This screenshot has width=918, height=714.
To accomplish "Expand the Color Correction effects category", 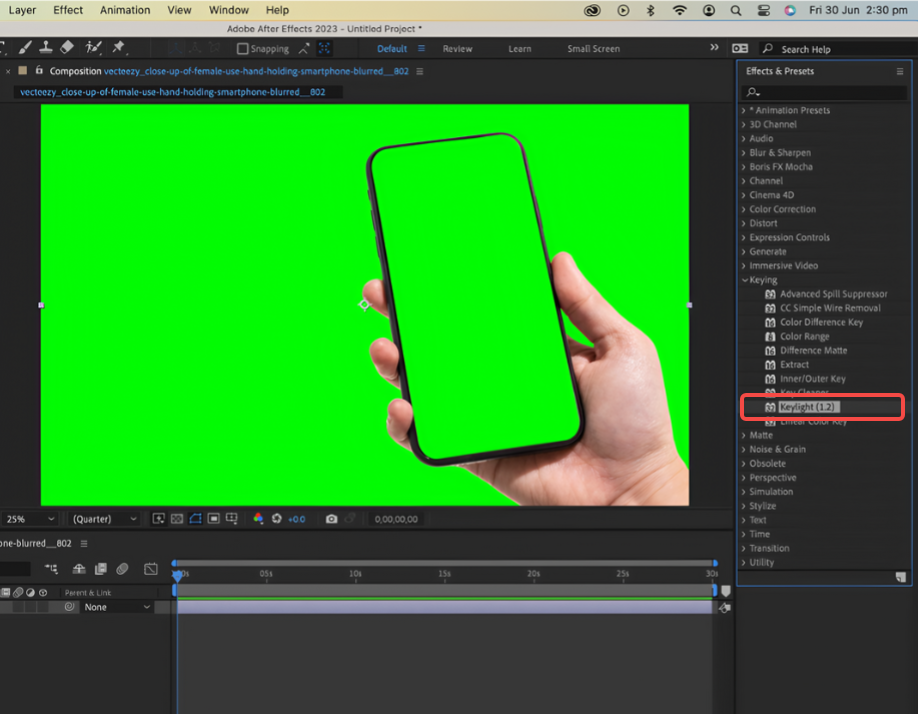I will coord(782,209).
